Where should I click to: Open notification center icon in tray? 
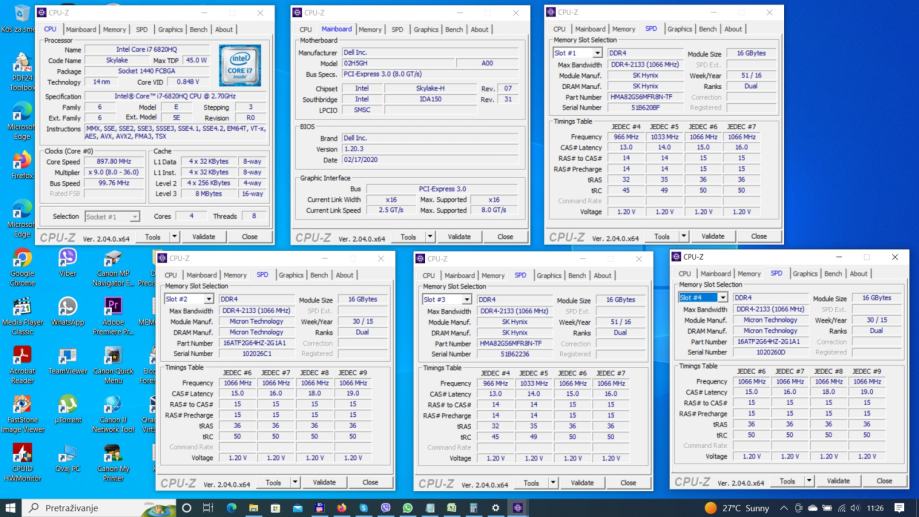click(x=900, y=508)
